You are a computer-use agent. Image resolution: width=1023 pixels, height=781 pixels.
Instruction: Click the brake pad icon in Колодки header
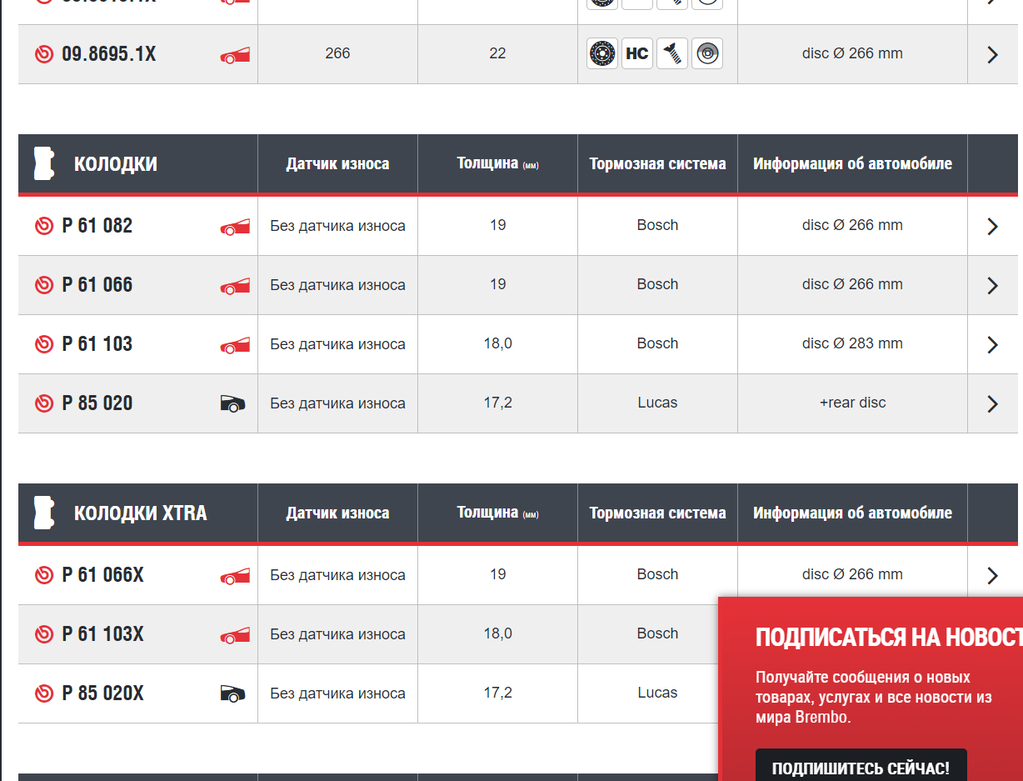click(44, 163)
